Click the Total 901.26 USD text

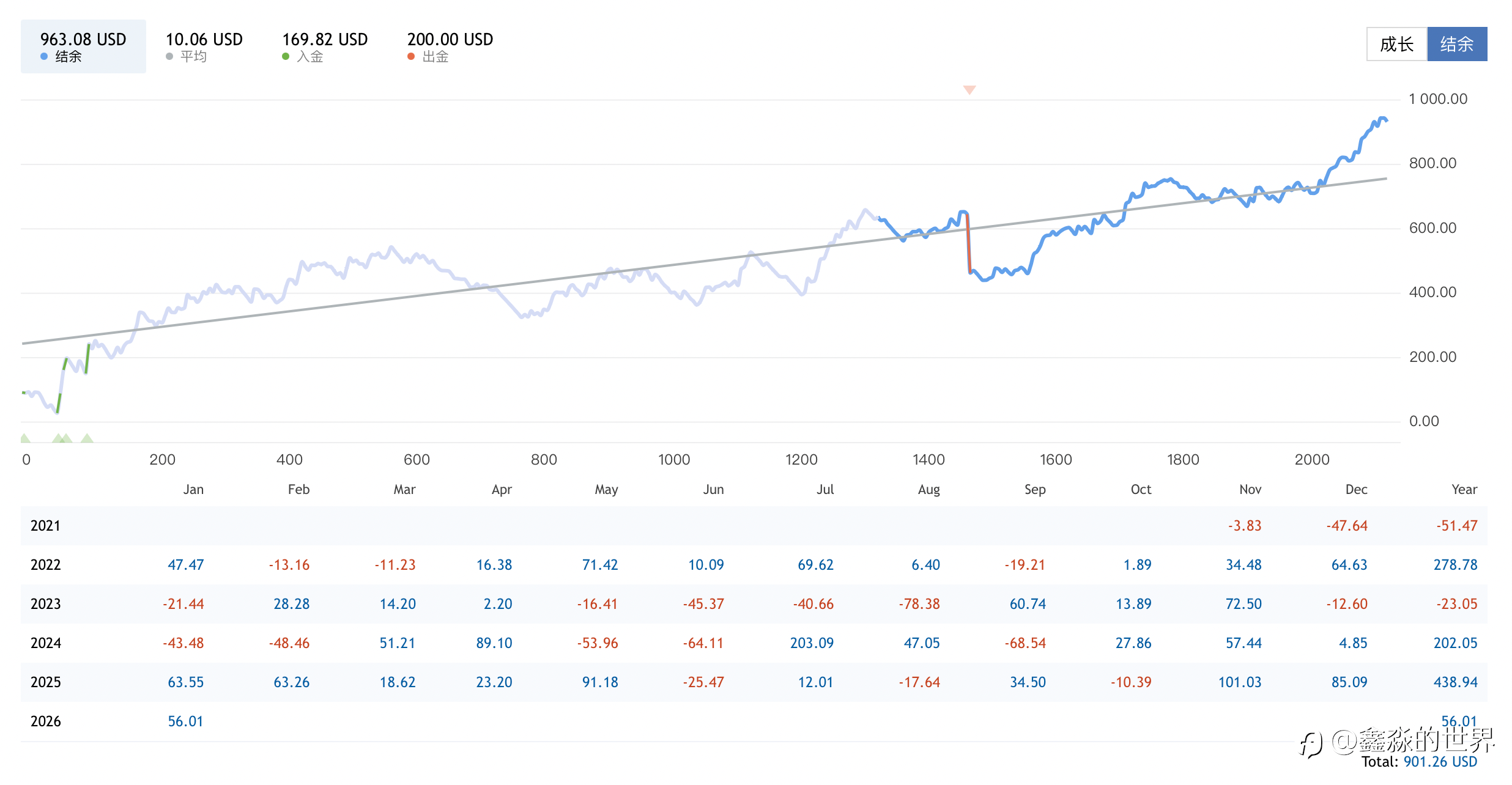1418,762
